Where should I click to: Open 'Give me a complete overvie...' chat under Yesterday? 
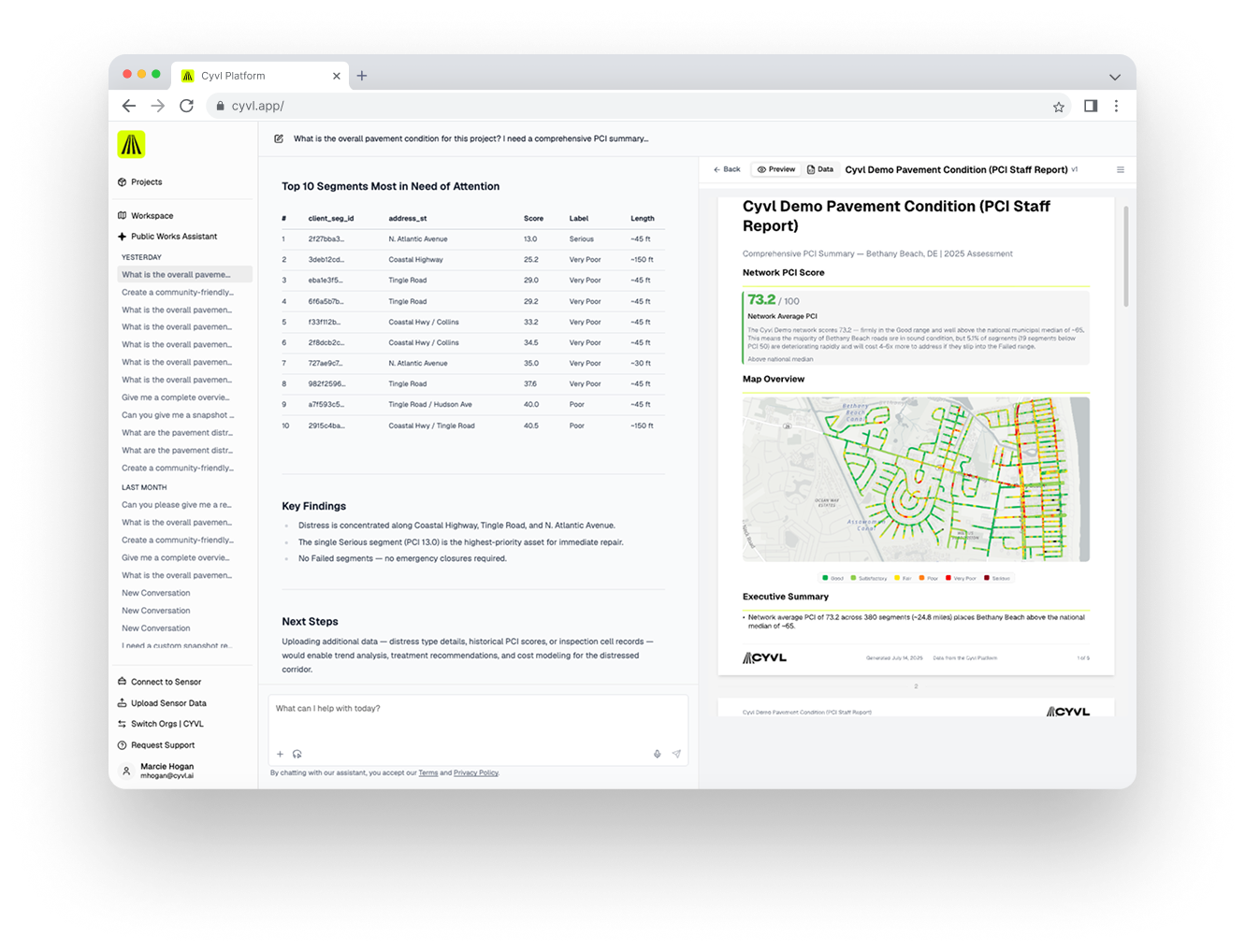[x=176, y=397]
